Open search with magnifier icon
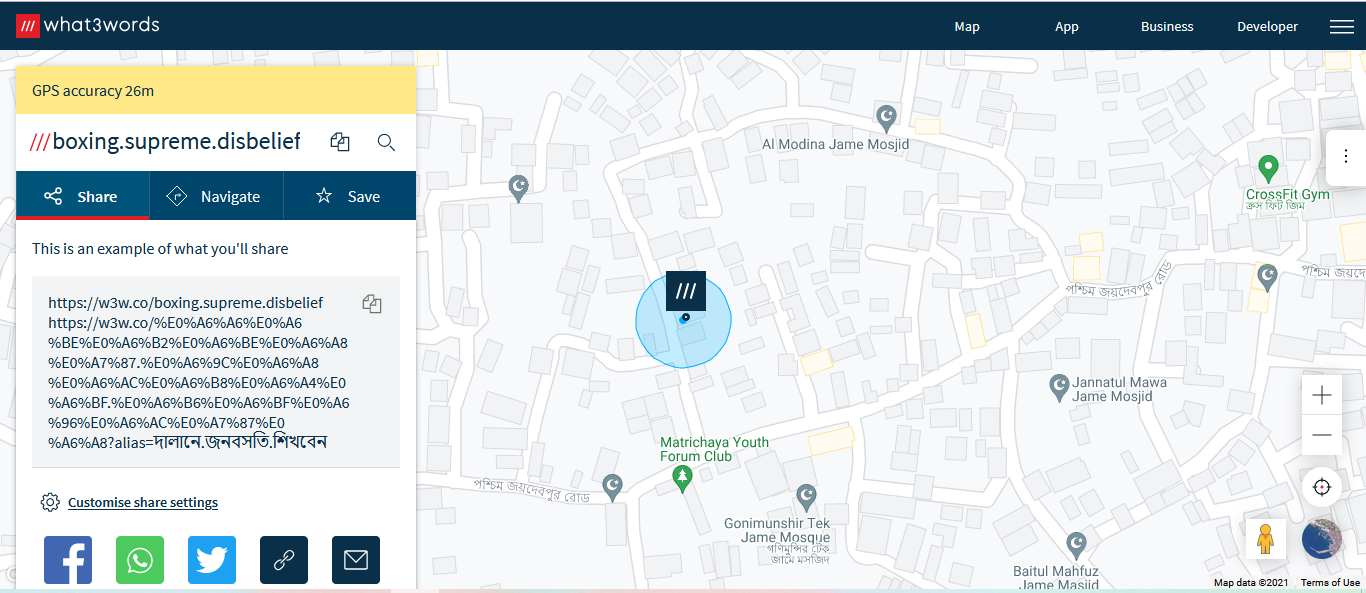Image resolution: width=1366 pixels, height=593 pixels. (386, 142)
